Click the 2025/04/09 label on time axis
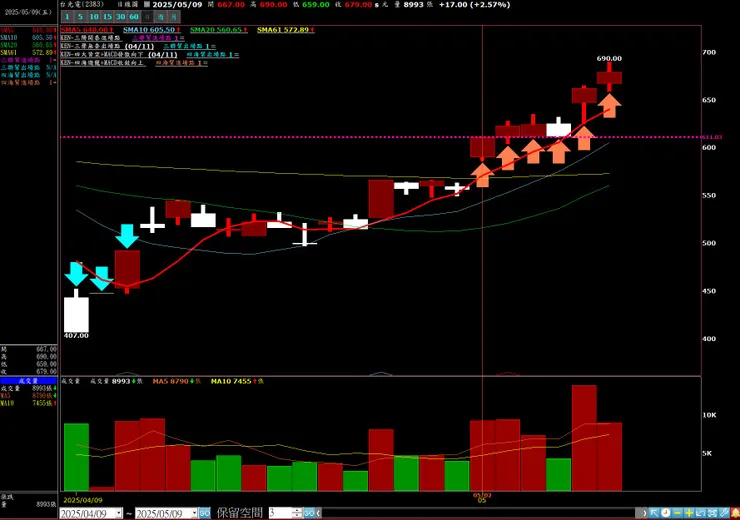This screenshot has width=740, height=520. (83, 500)
